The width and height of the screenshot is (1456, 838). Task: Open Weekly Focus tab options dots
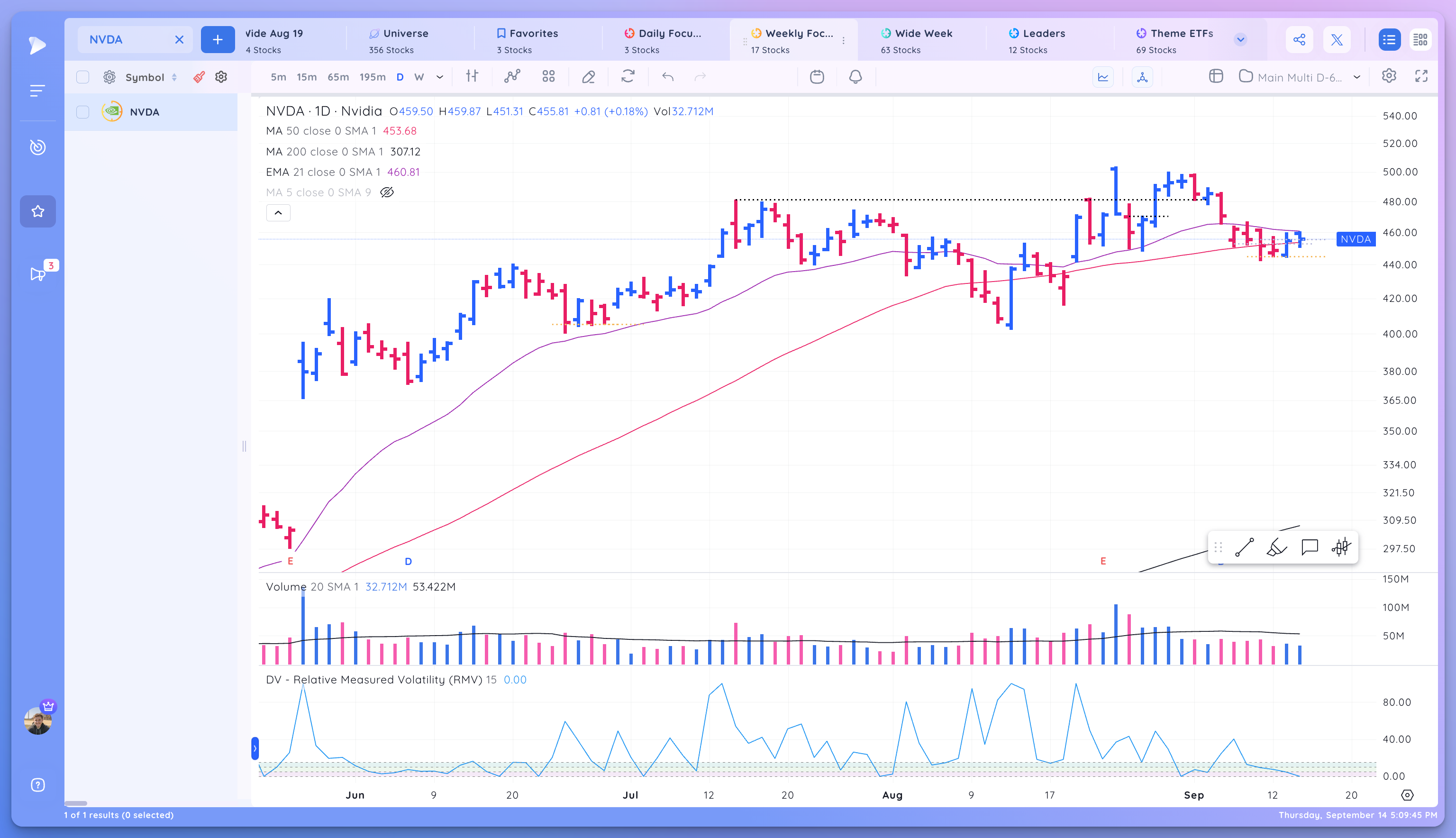[x=844, y=40]
